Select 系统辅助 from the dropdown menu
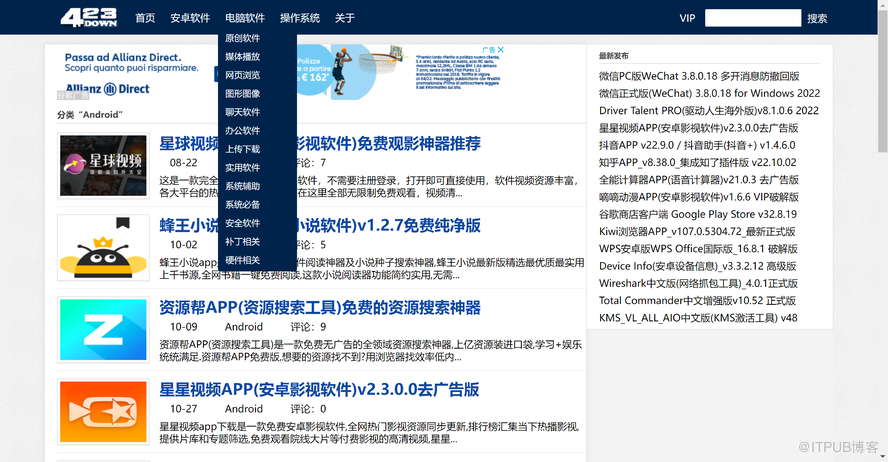The image size is (888, 462). 242,186
